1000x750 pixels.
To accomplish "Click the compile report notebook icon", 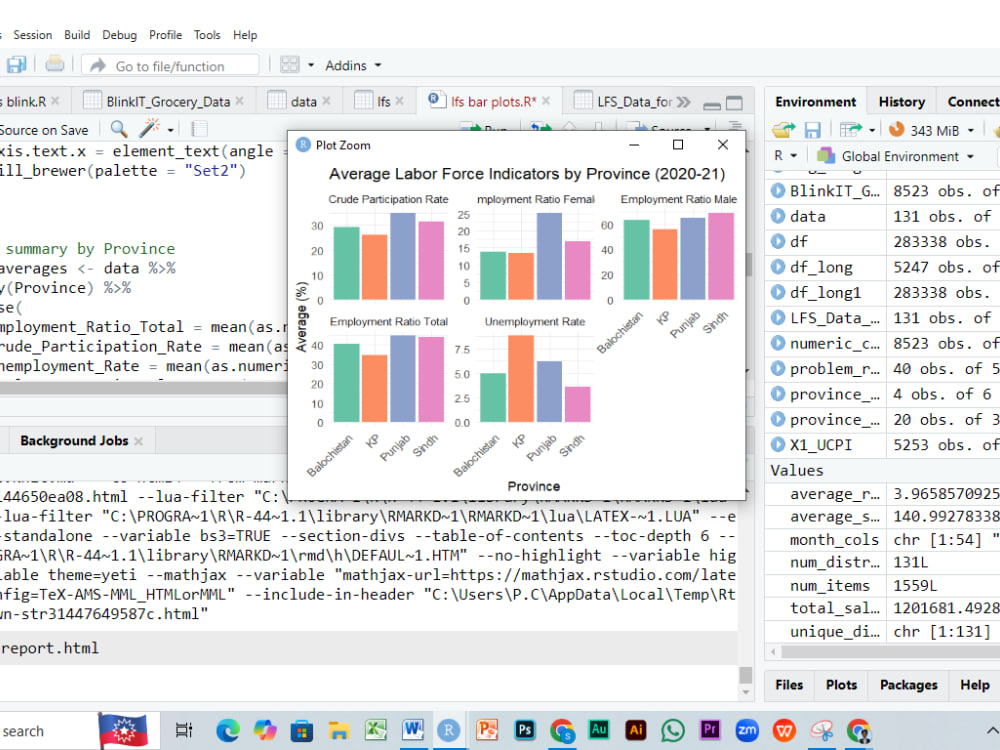I will [x=199, y=129].
